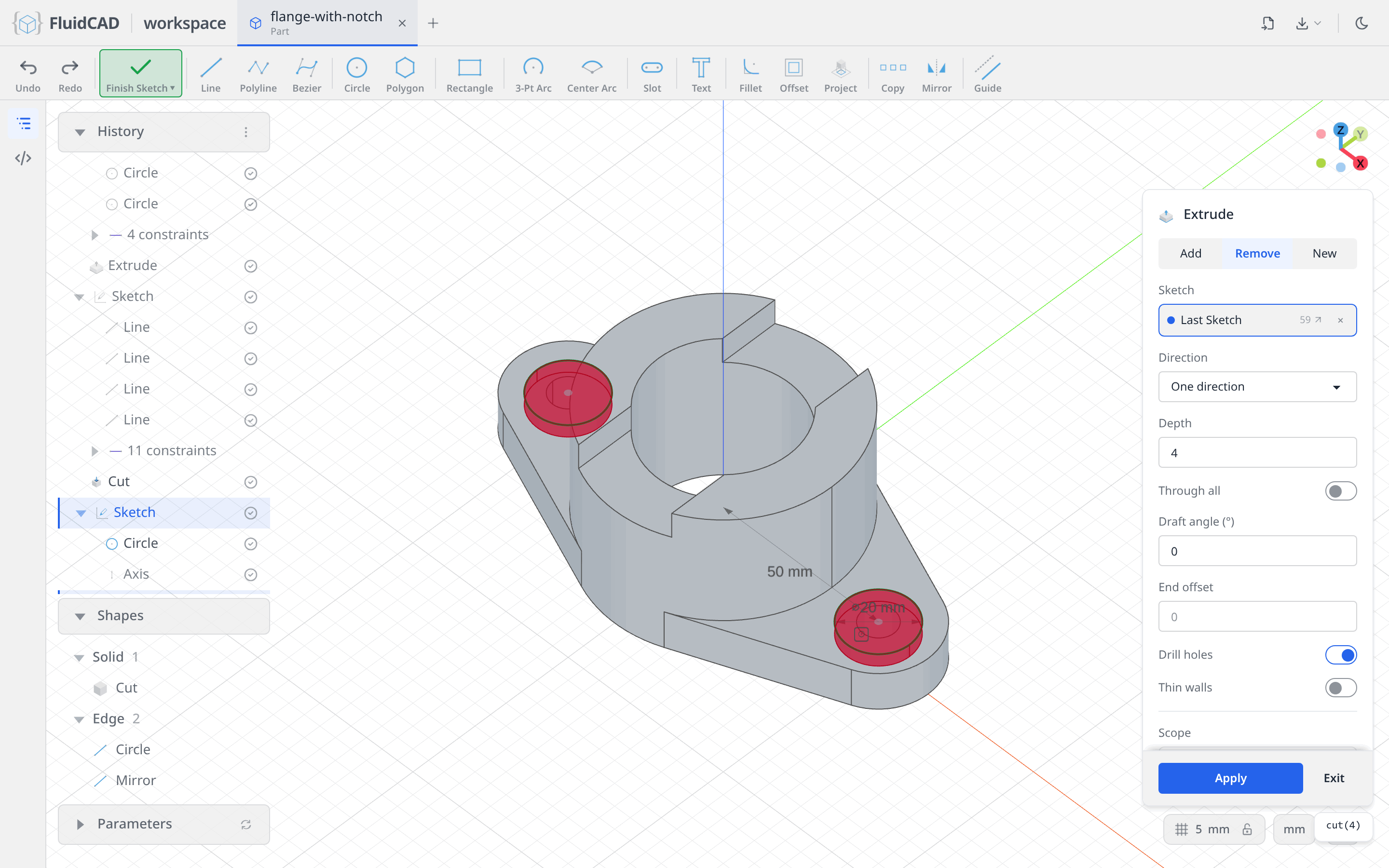1389x868 pixels.
Task: Select the Rectangle tool
Action: click(x=469, y=75)
